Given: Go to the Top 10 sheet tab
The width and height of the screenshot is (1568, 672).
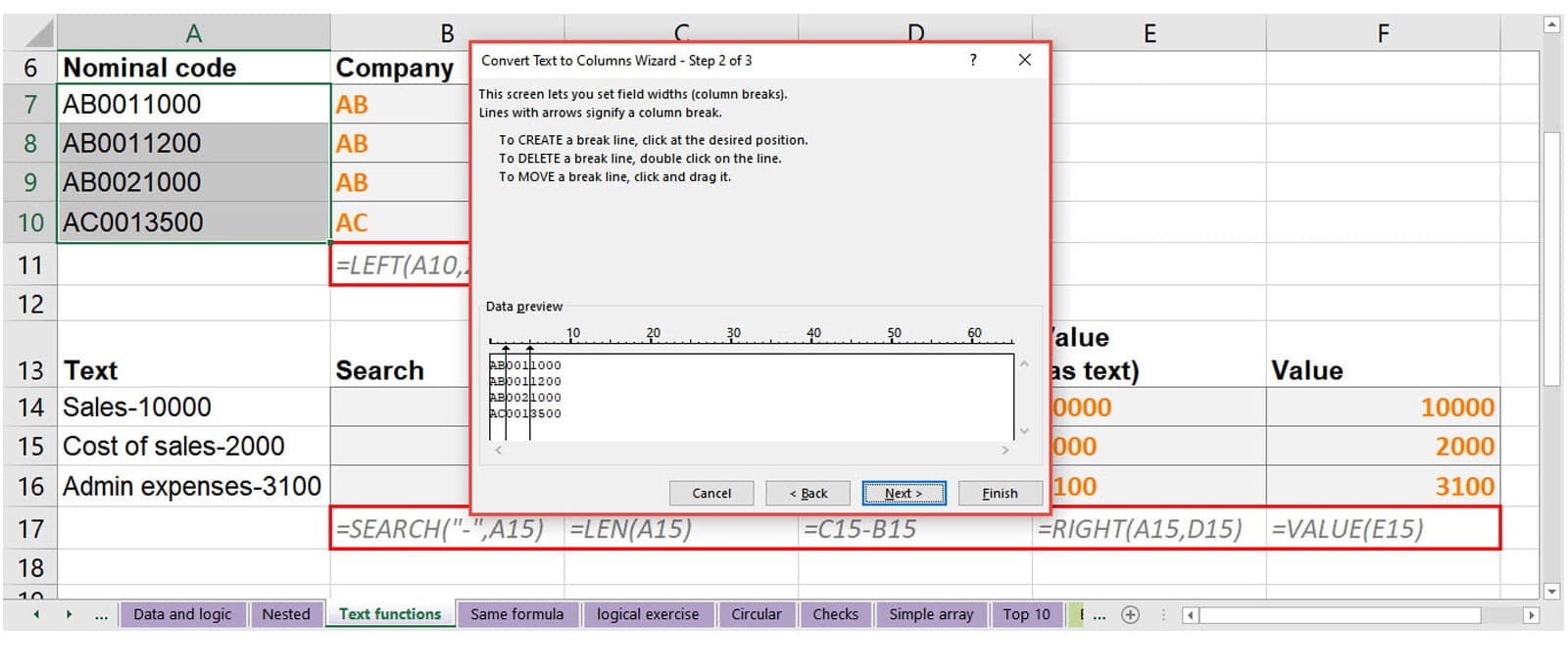Looking at the screenshot, I should [1025, 614].
